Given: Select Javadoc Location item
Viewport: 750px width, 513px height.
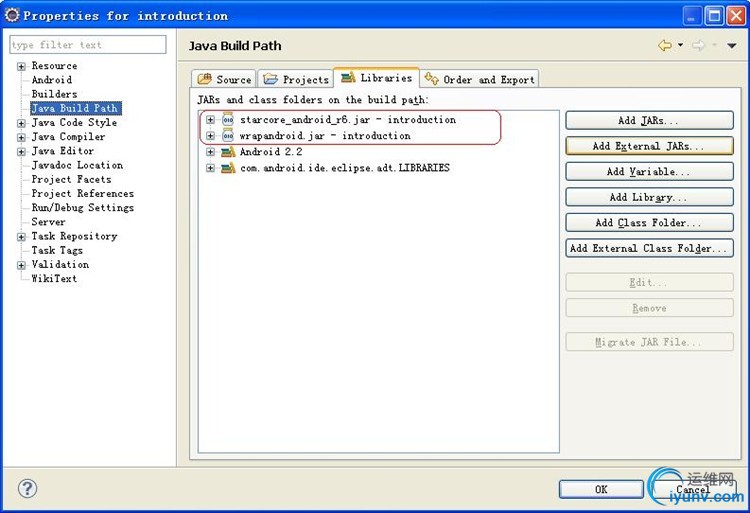Looking at the screenshot, I should point(77,165).
